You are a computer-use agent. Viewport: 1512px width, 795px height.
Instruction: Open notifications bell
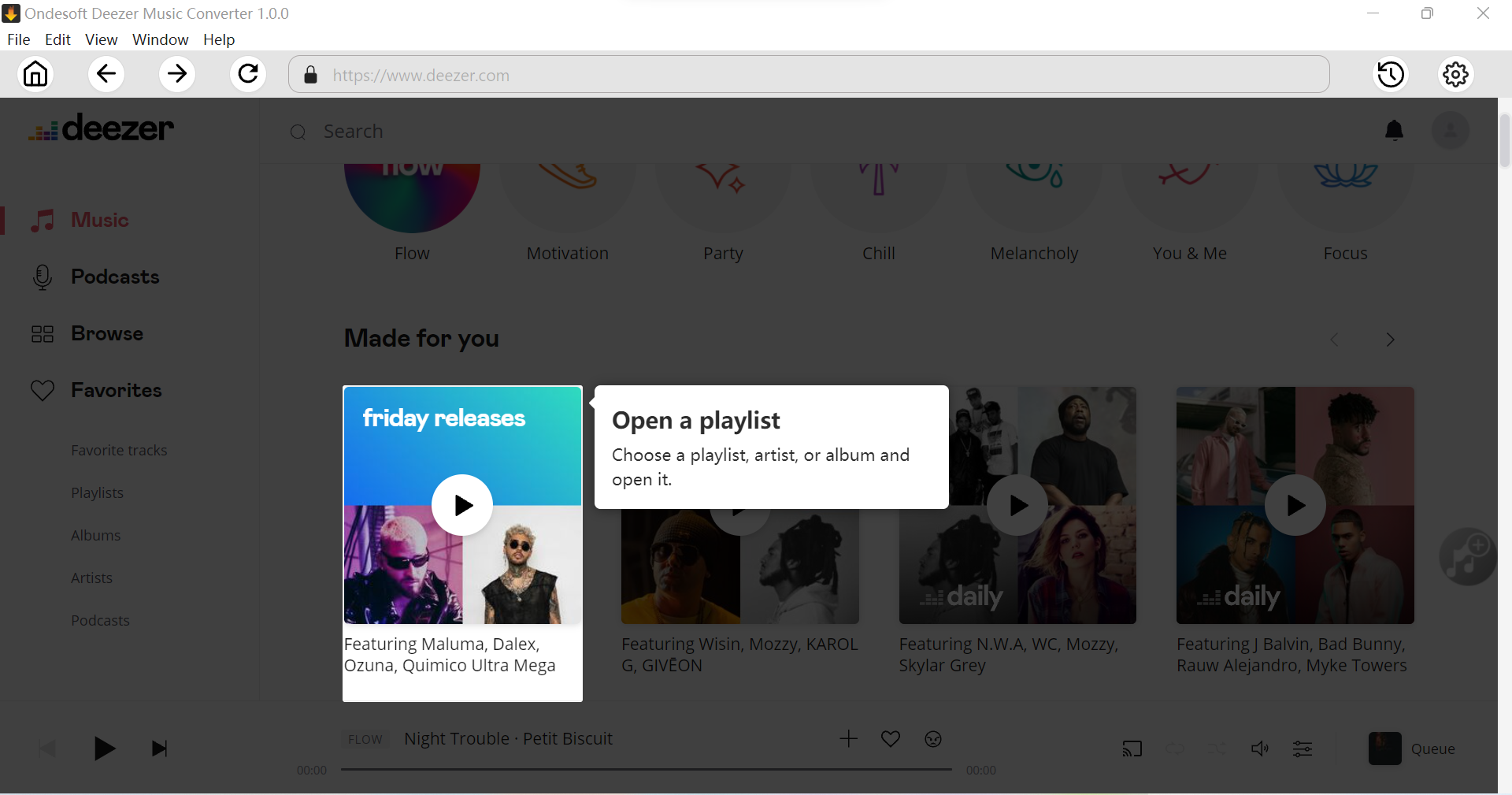(1394, 130)
